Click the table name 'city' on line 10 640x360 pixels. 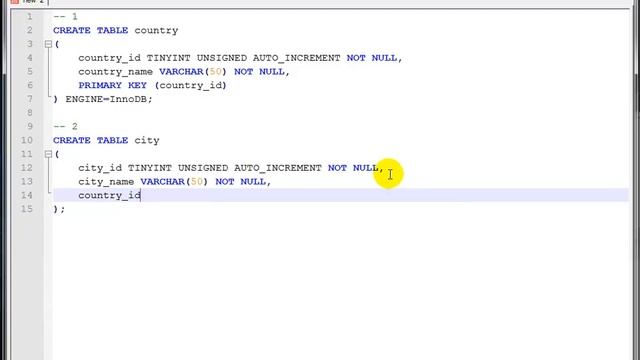coord(147,140)
